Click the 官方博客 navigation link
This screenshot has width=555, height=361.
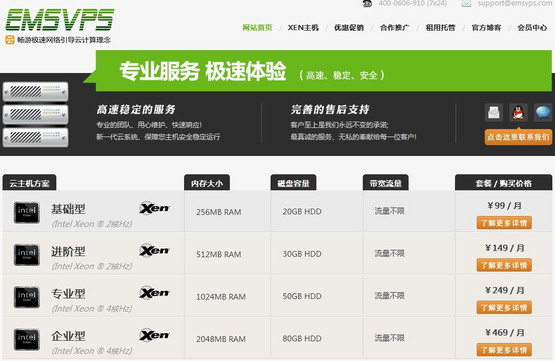coord(486,28)
